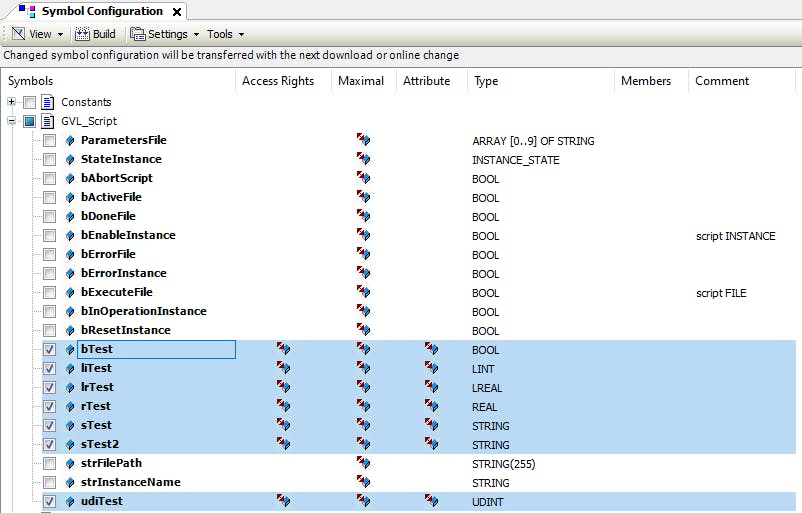The image size is (802, 513).
Task: Click Access Rights icon for bTest
Action: tap(283, 348)
